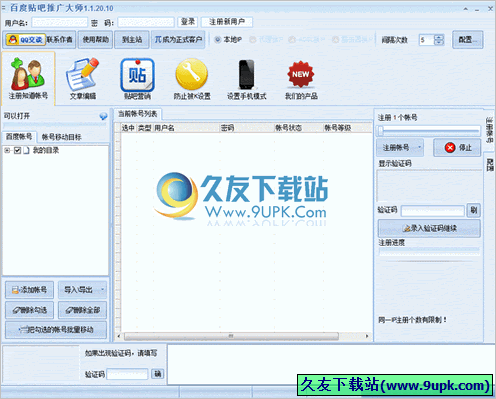Click the page icon of 我的目录
Viewport: 496px width, 399px height.
click(x=27, y=150)
